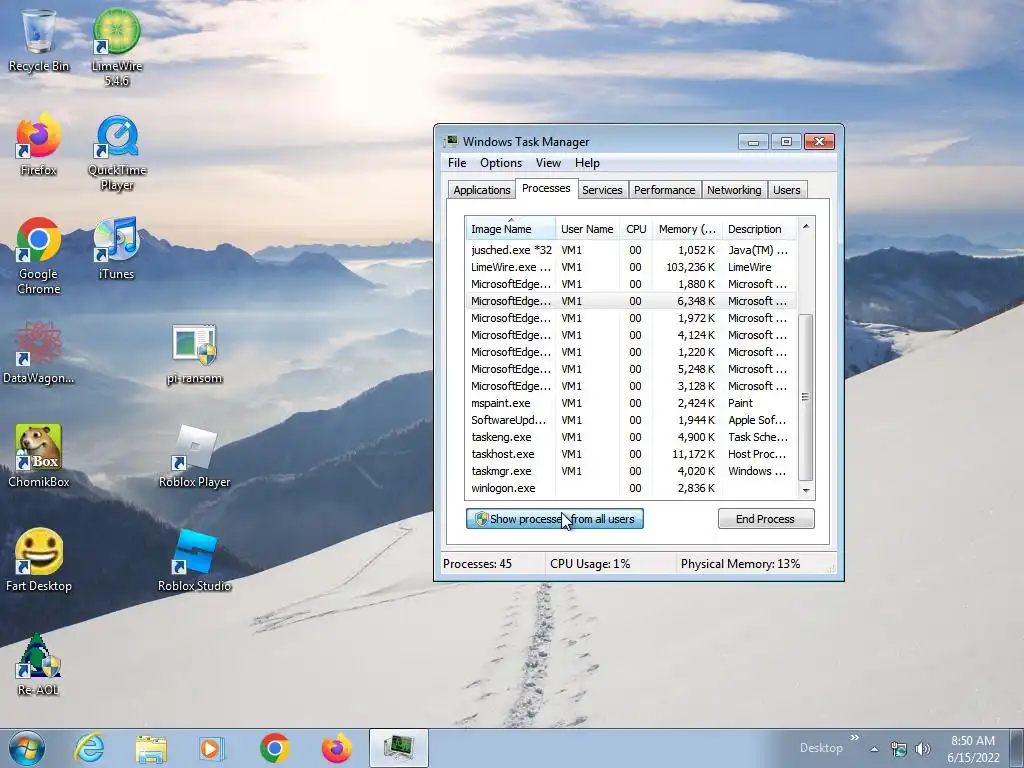Select the iTunes desktop icon

[117, 248]
